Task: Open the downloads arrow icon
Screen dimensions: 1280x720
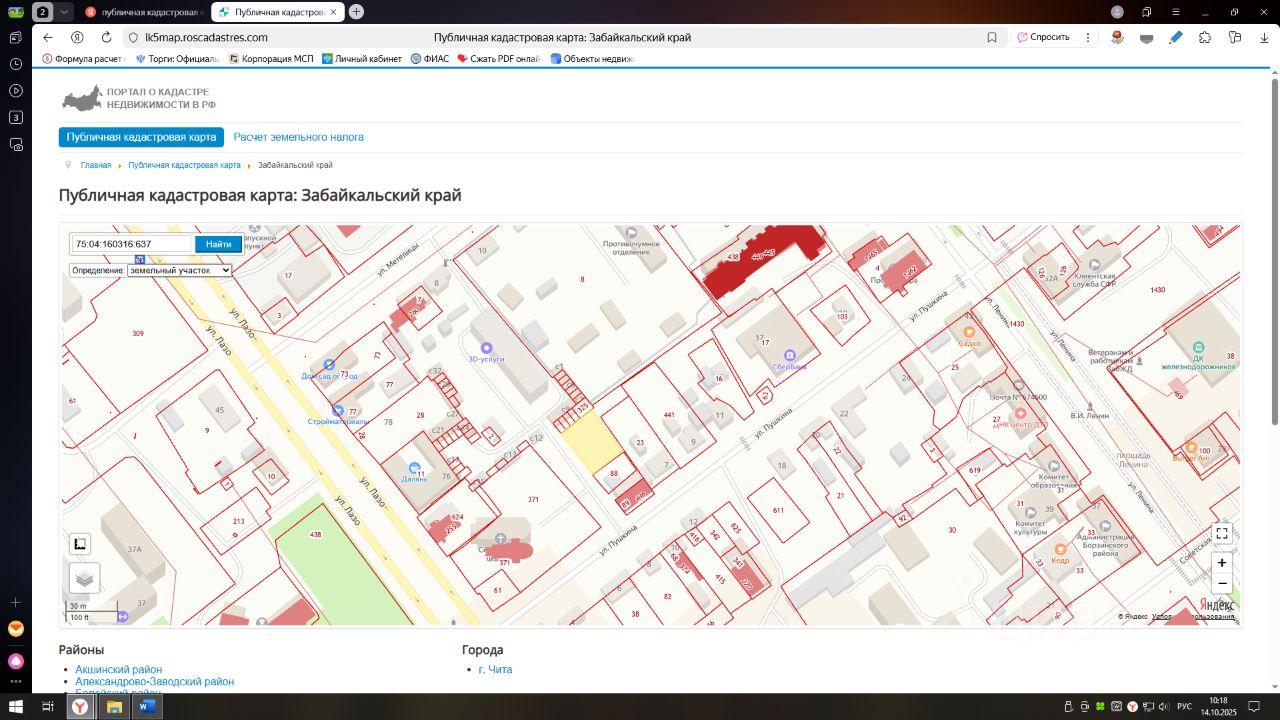Action: point(1265,37)
